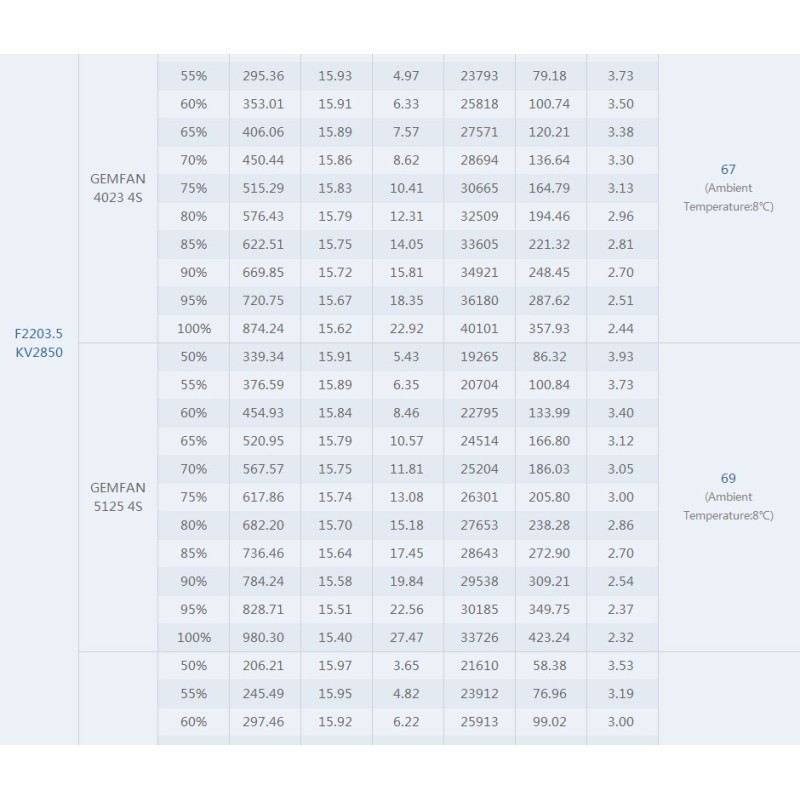
Task: Click the 3.93 efficiency cell
Action: click(x=620, y=357)
